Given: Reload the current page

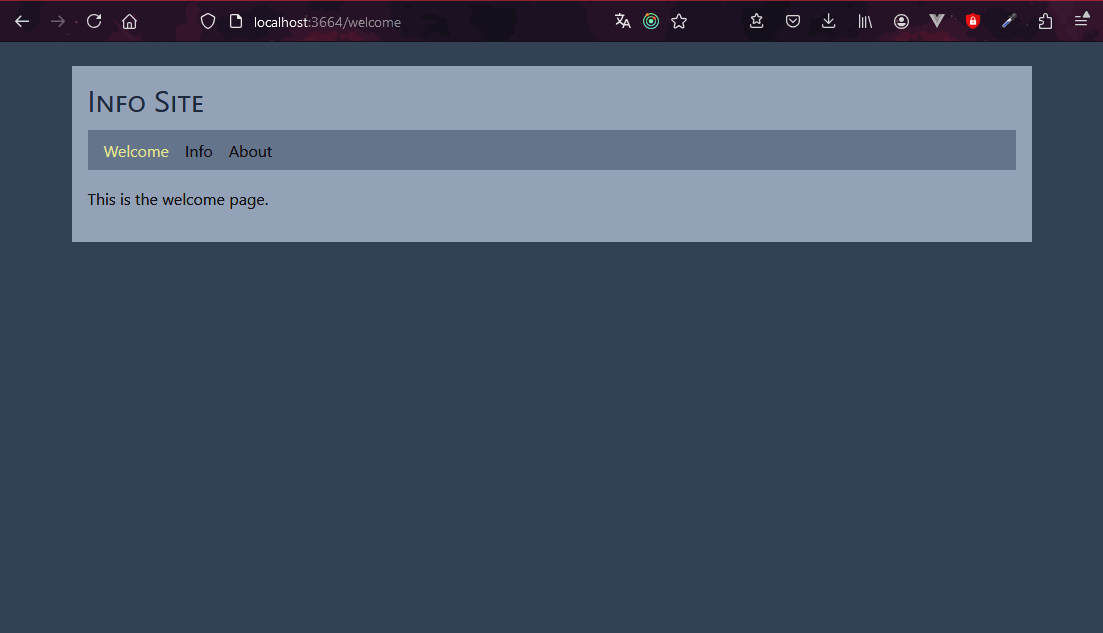Looking at the screenshot, I should click(94, 21).
